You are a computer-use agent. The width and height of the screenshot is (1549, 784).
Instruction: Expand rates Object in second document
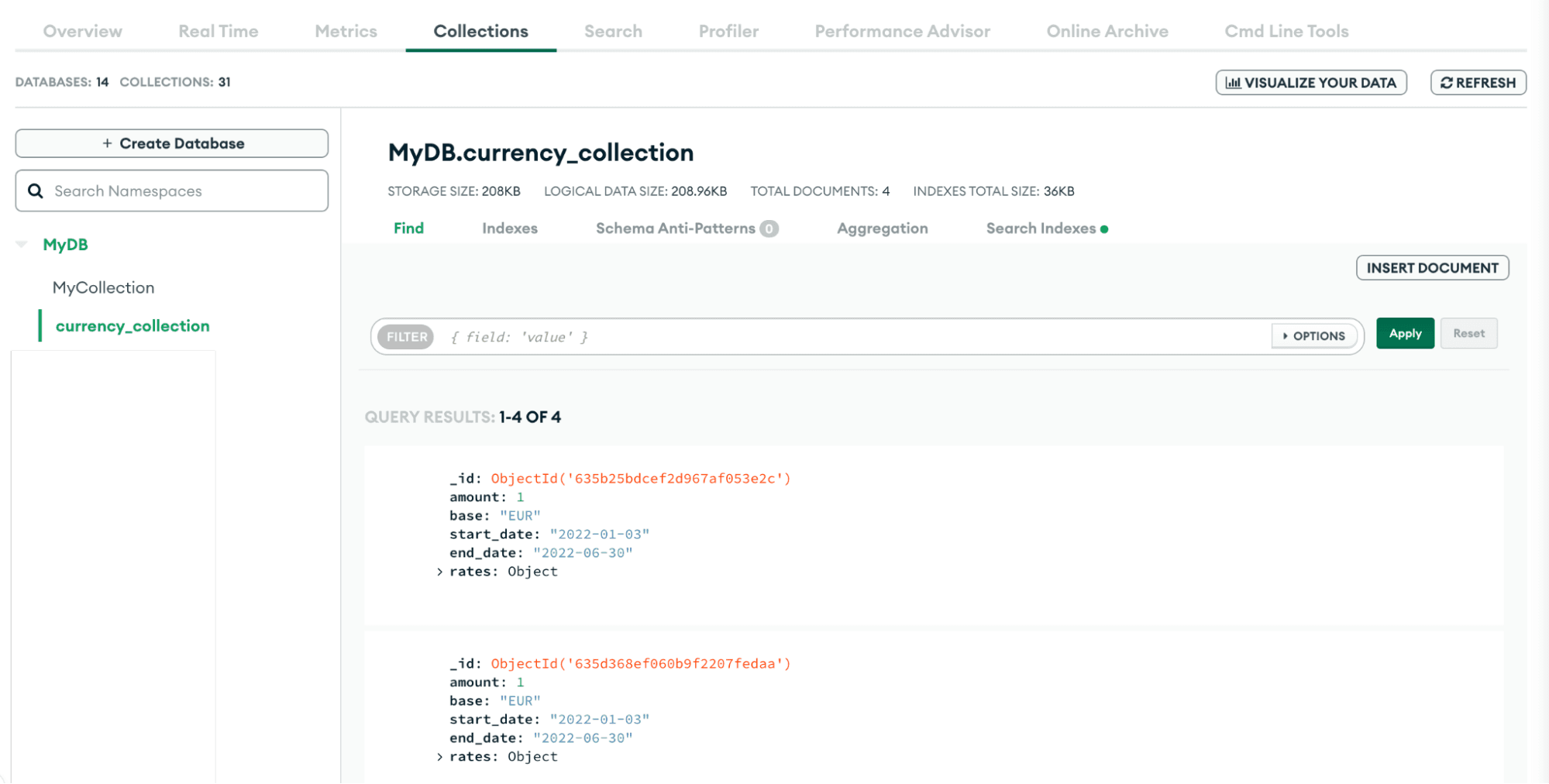click(x=439, y=757)
